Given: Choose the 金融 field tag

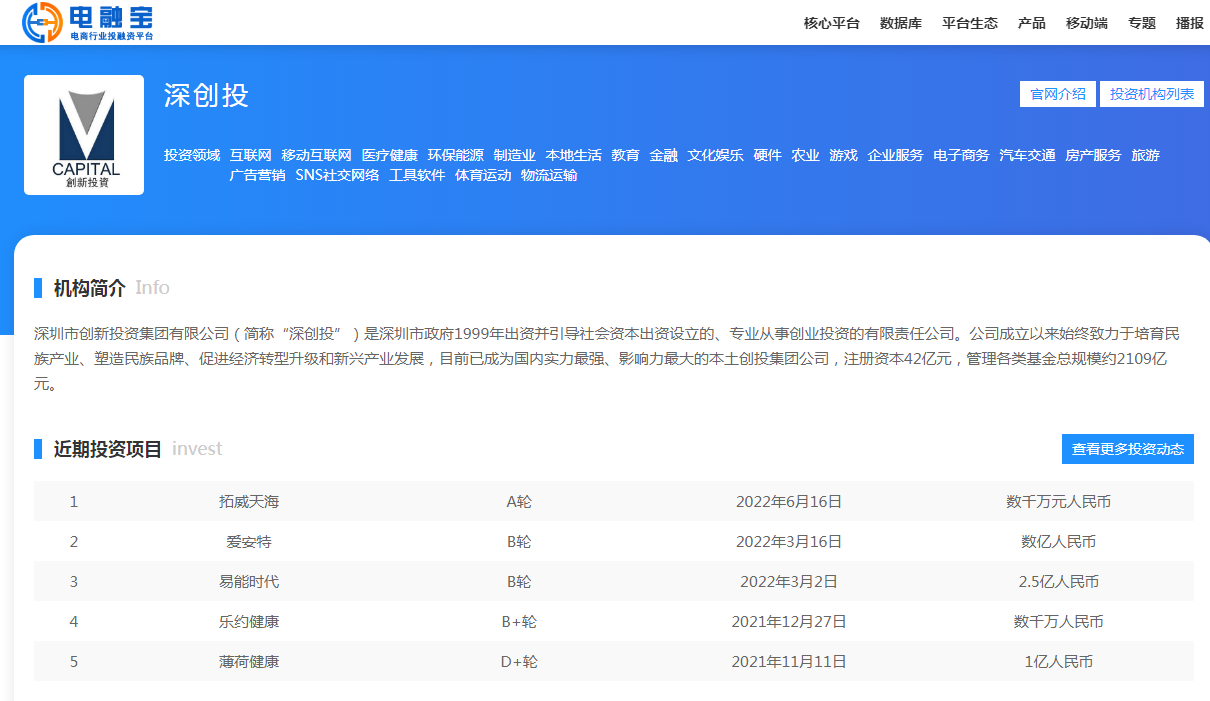Looking at the screenshot, I should tap(664, 155).
